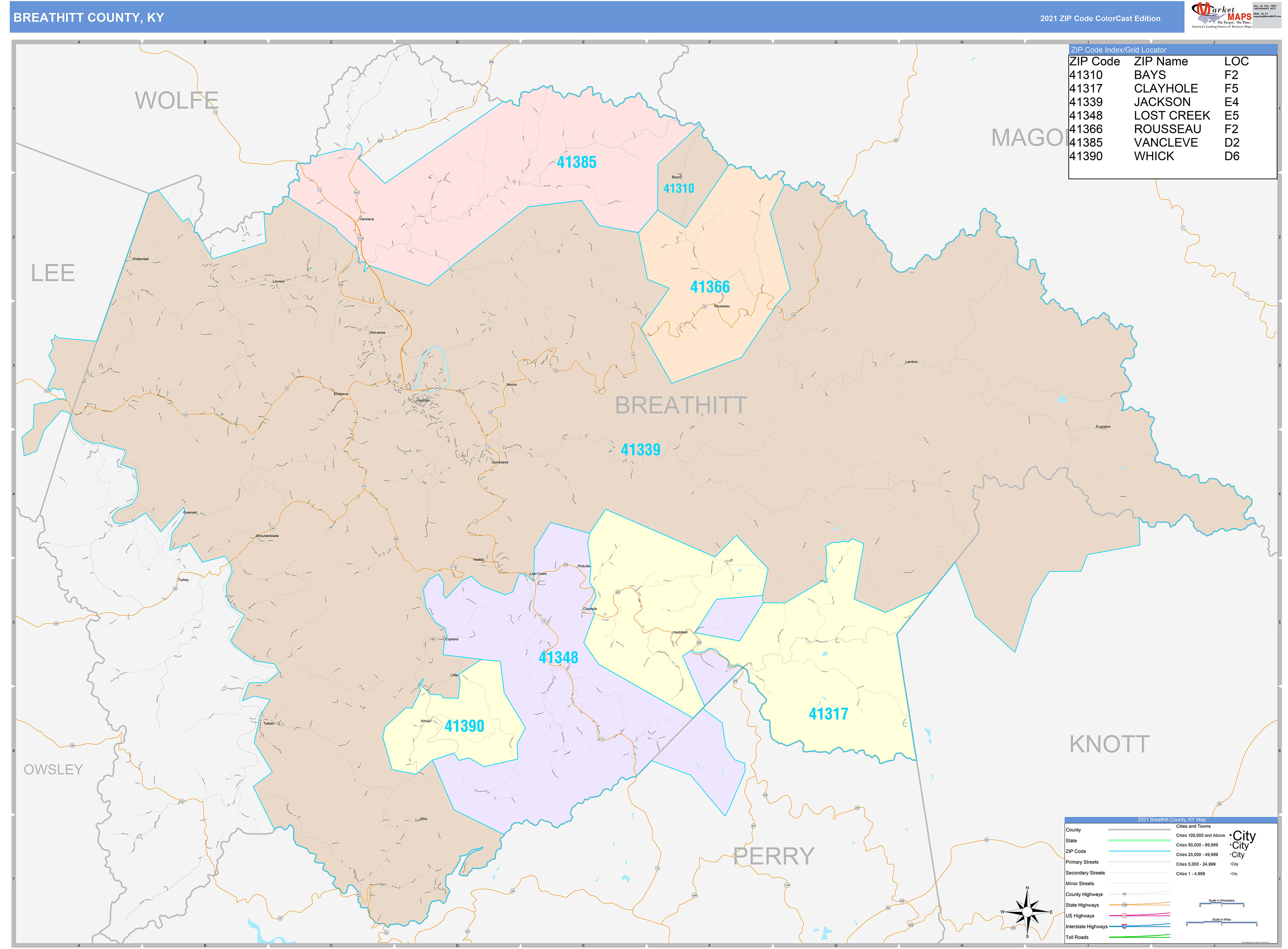1288x949 pixels.
Task: Click the US Highways shield icon in legend
Action: (1124, 916)
